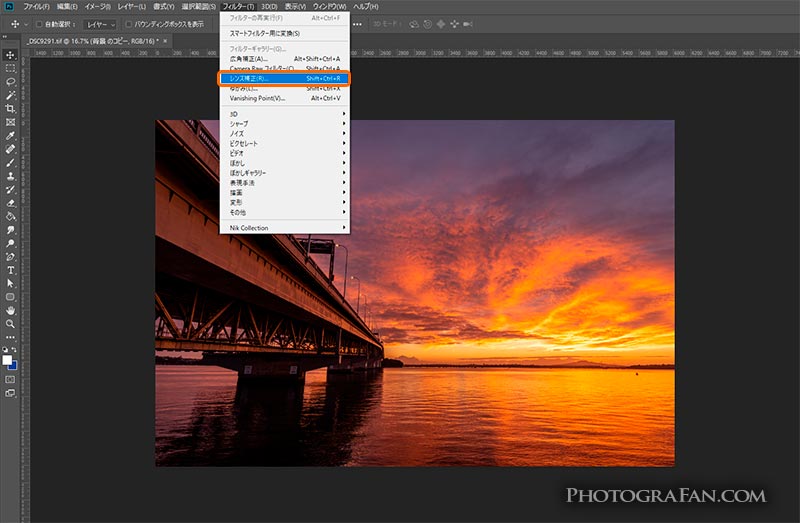Select the Brush tool
Viewport: 800px width, 523px height.
point(10,163)
